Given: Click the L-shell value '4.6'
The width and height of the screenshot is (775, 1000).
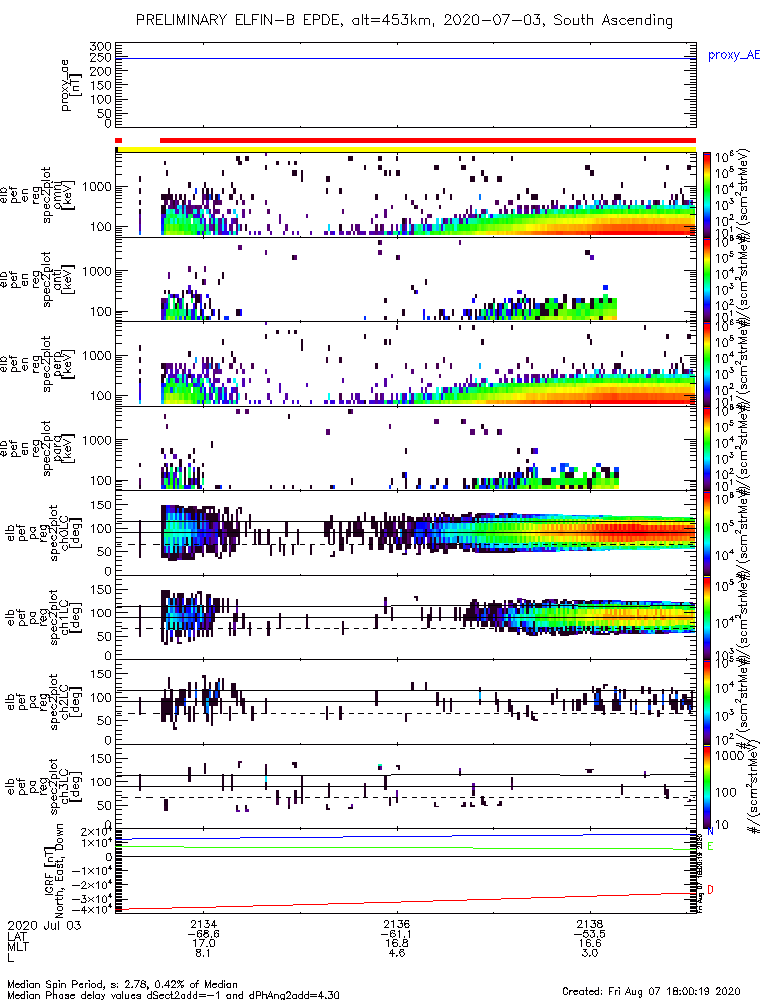Looking at the screenshot, I should click(397, 953).
